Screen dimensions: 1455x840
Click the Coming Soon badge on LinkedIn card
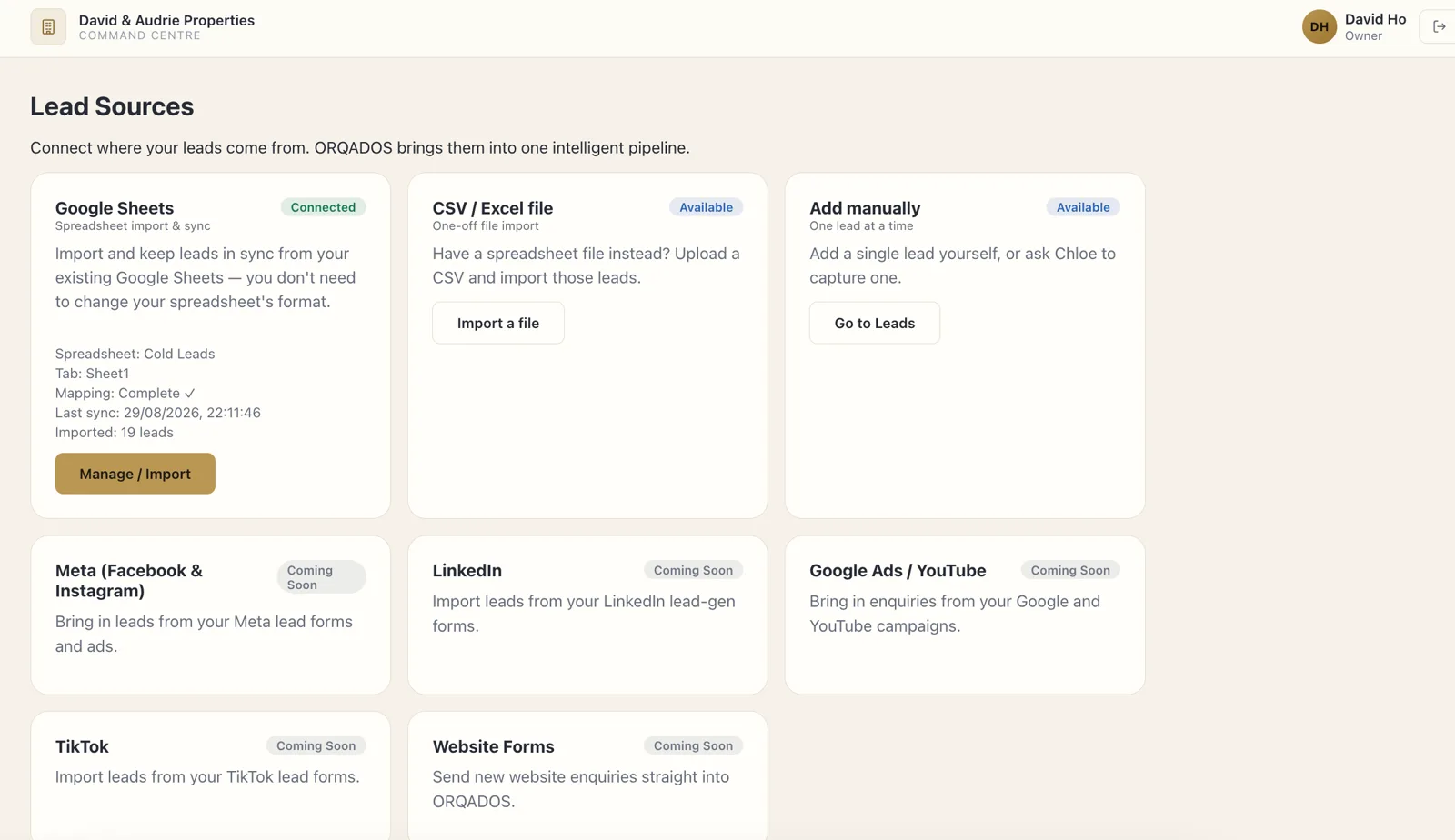coord(693,570)
